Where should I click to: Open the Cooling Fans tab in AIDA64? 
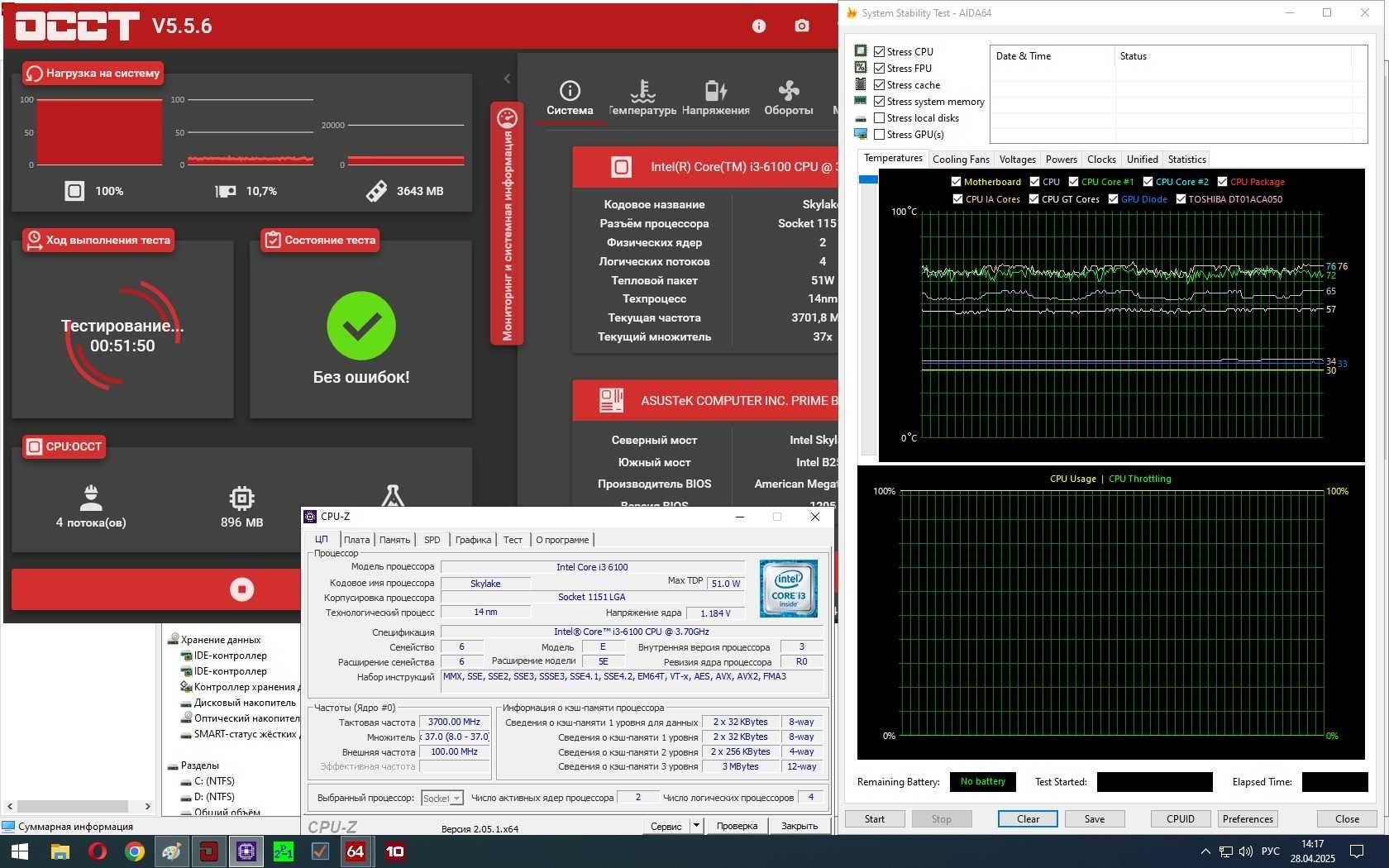[x=961, y=160]
